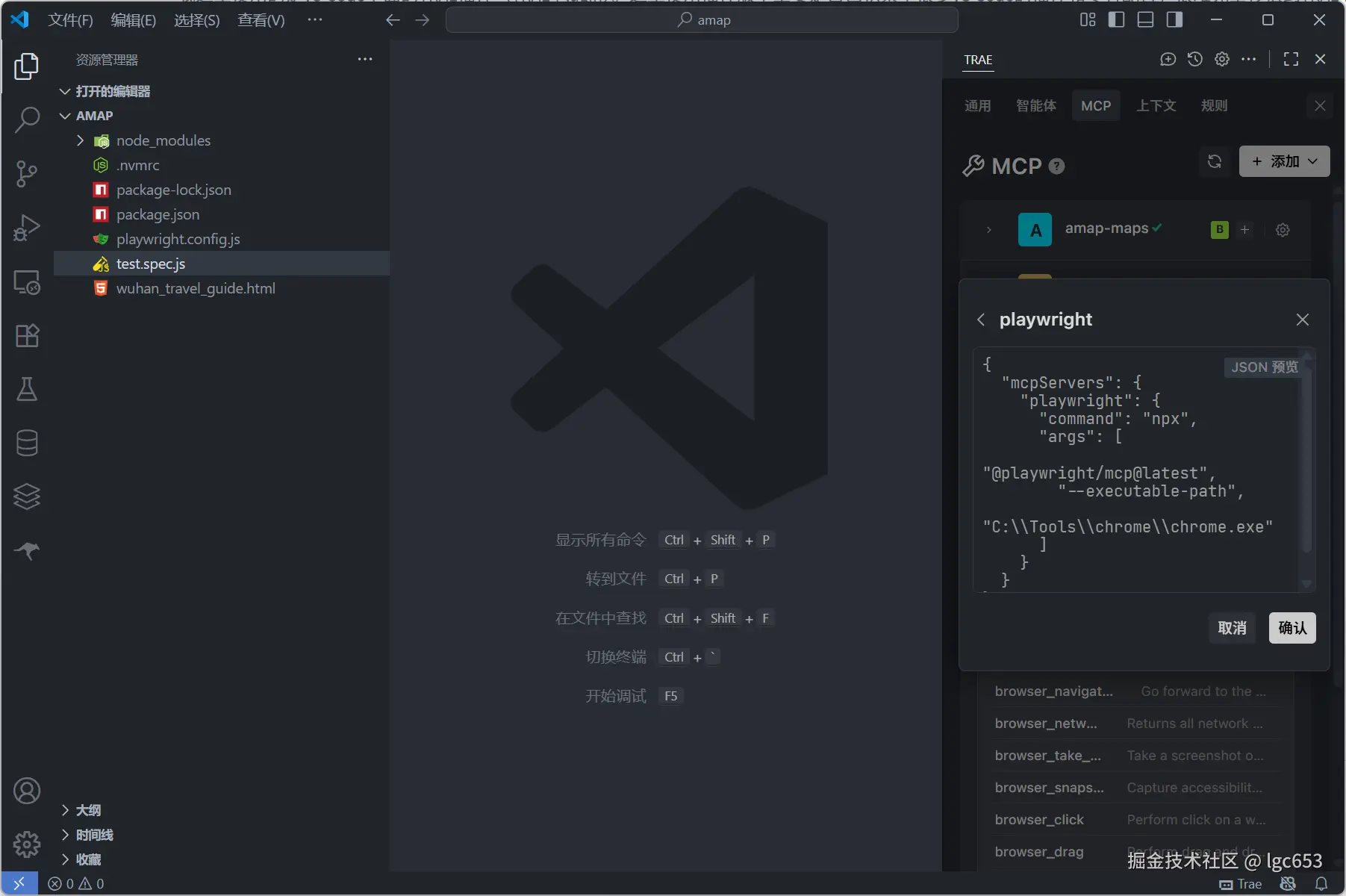Expand the node_modules folder
Screen dimensions: 1346x896
80,140
